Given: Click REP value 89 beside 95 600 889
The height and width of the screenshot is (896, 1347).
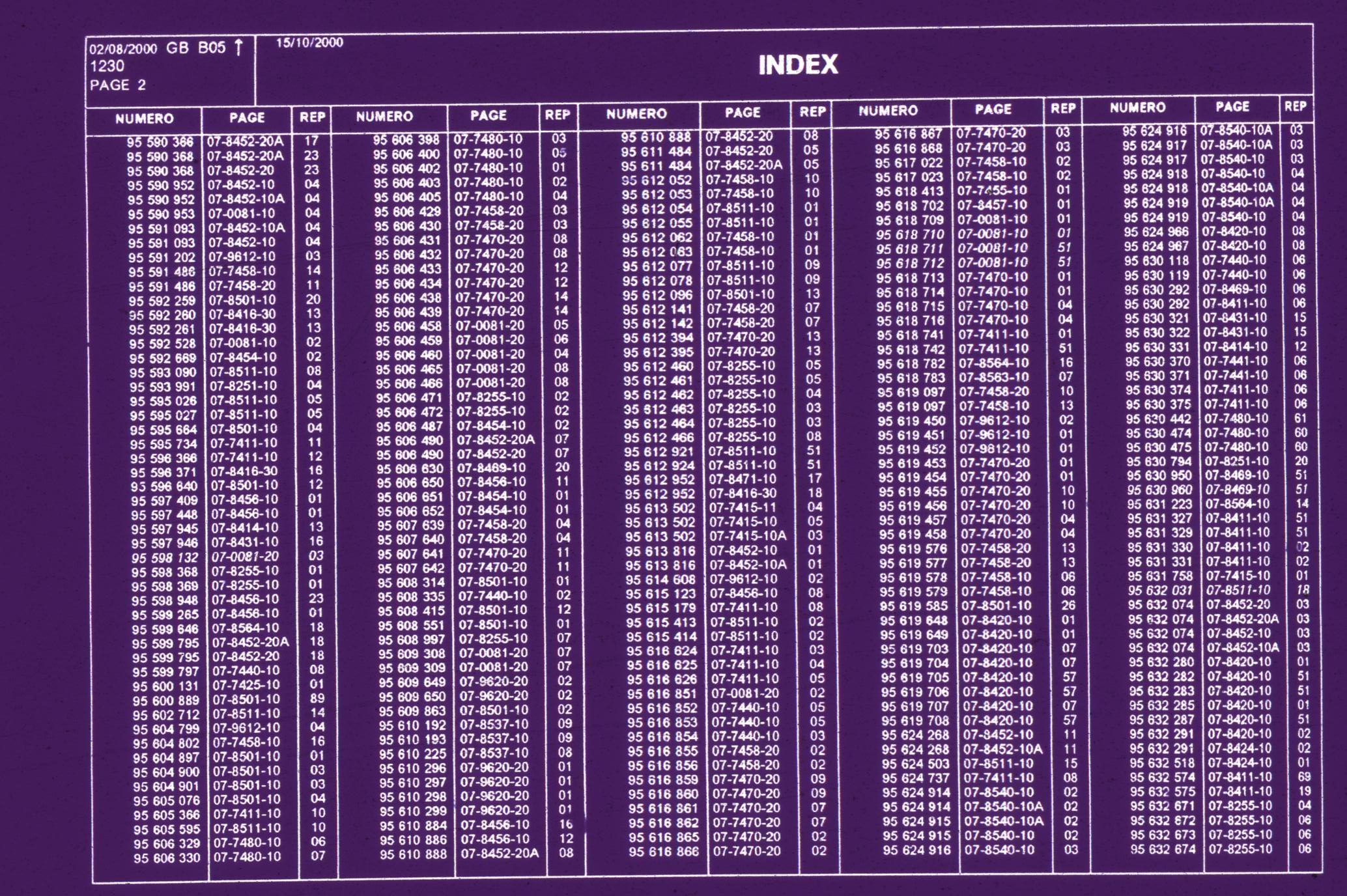Looking at the screenshot, I should pyautogui.click(x=317, y=698).
